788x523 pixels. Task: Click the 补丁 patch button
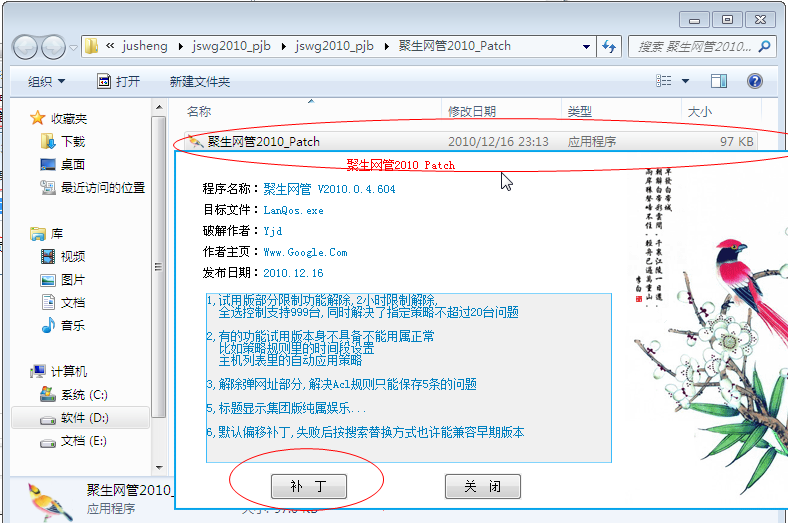309,486
